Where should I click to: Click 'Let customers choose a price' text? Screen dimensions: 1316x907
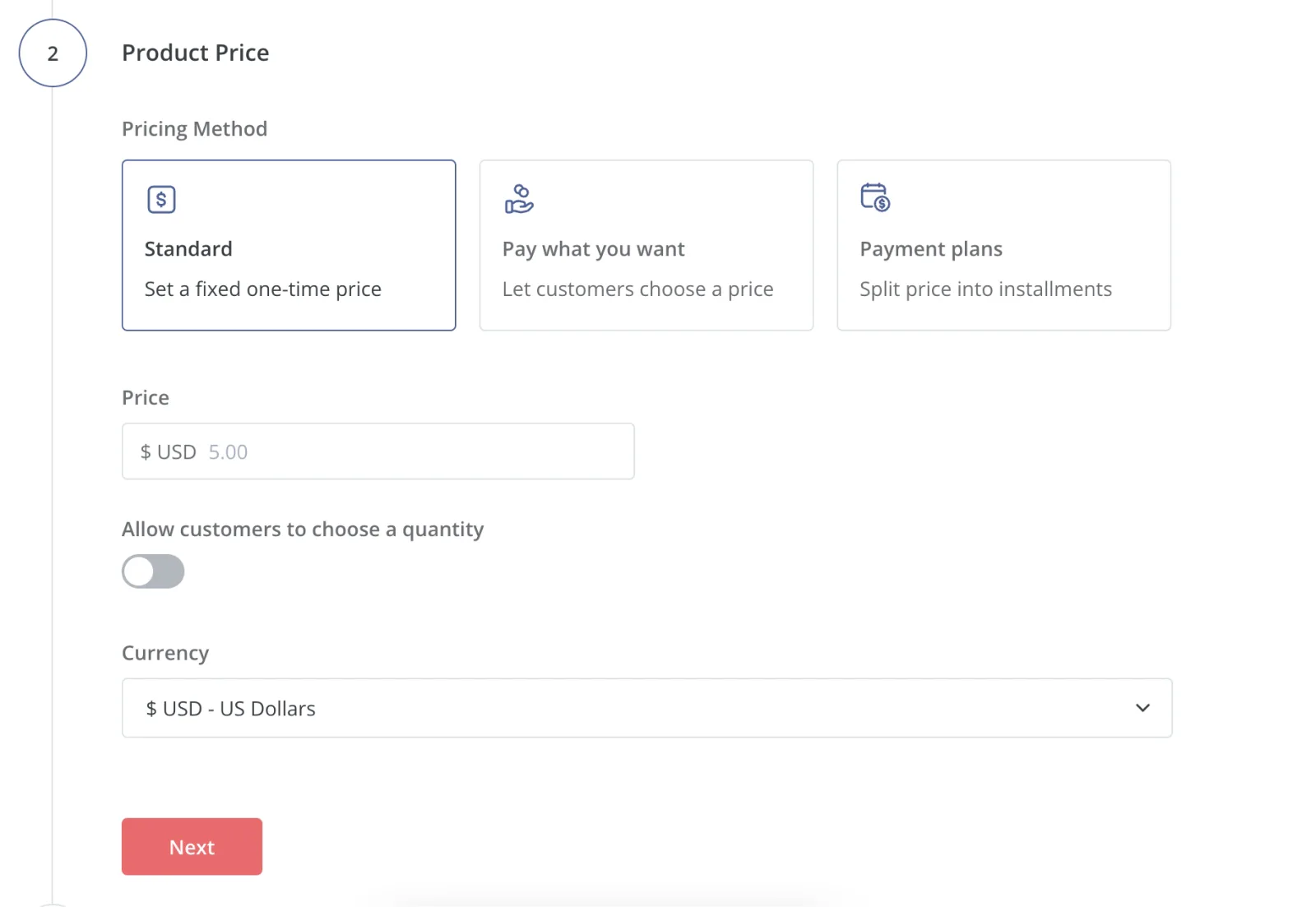(637, 289)
